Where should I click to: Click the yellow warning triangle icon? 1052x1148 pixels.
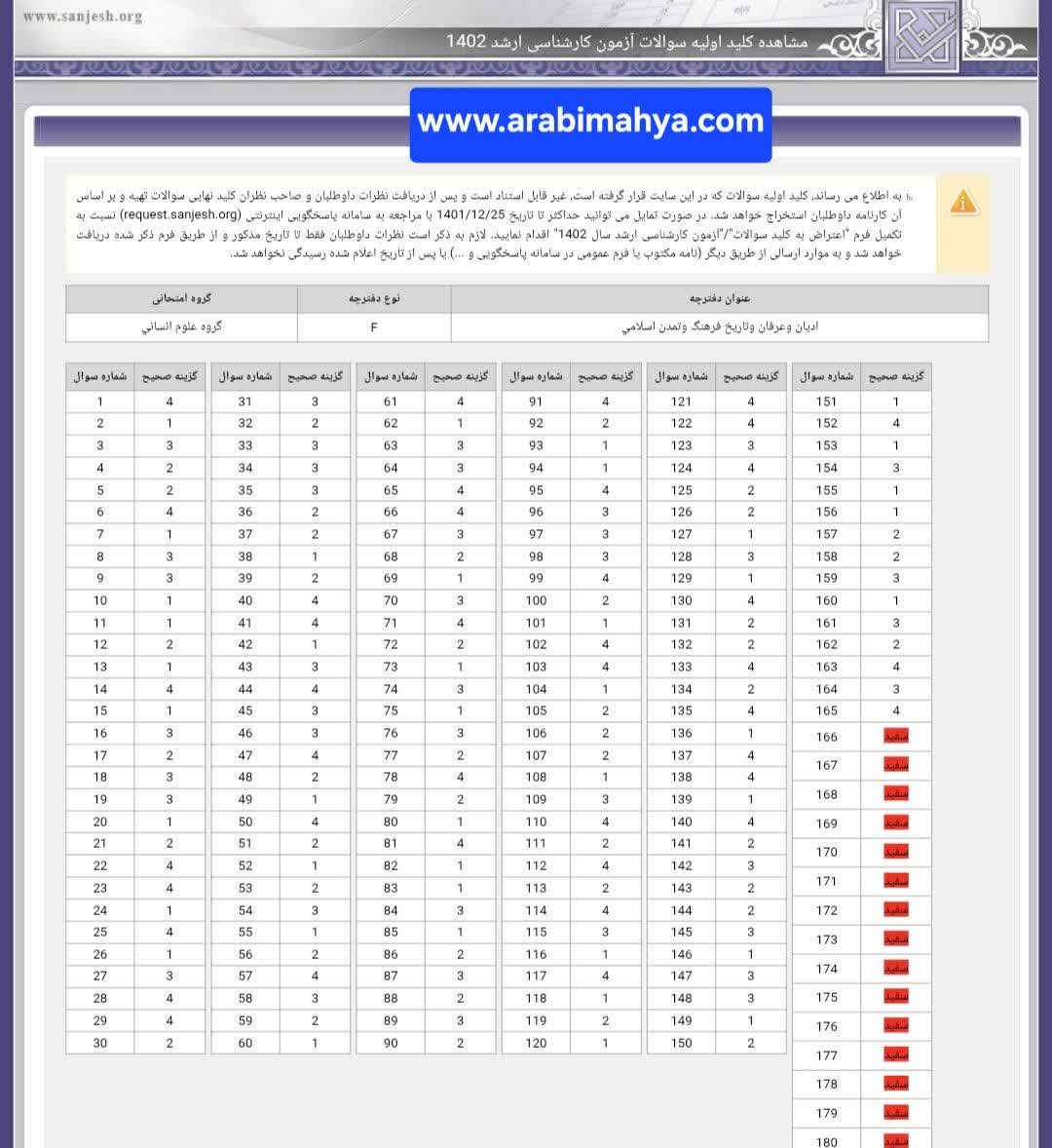(962, 202)
